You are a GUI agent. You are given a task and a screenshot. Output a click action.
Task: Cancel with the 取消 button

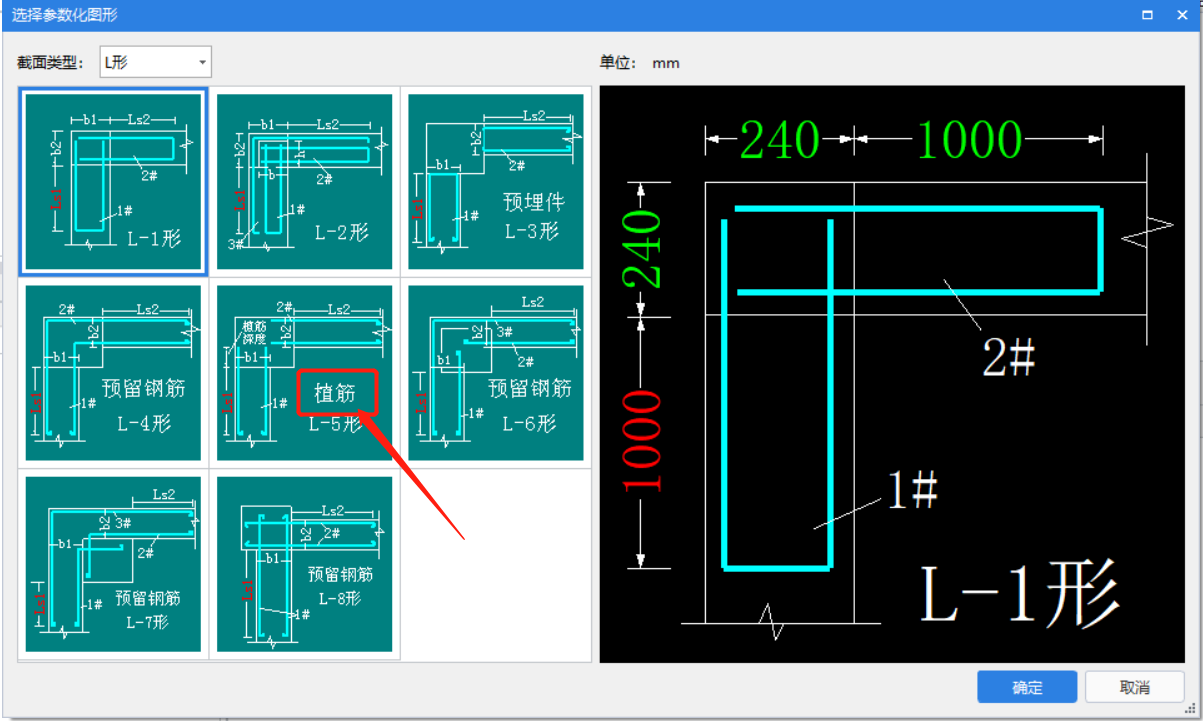[x=1135, y=687]
